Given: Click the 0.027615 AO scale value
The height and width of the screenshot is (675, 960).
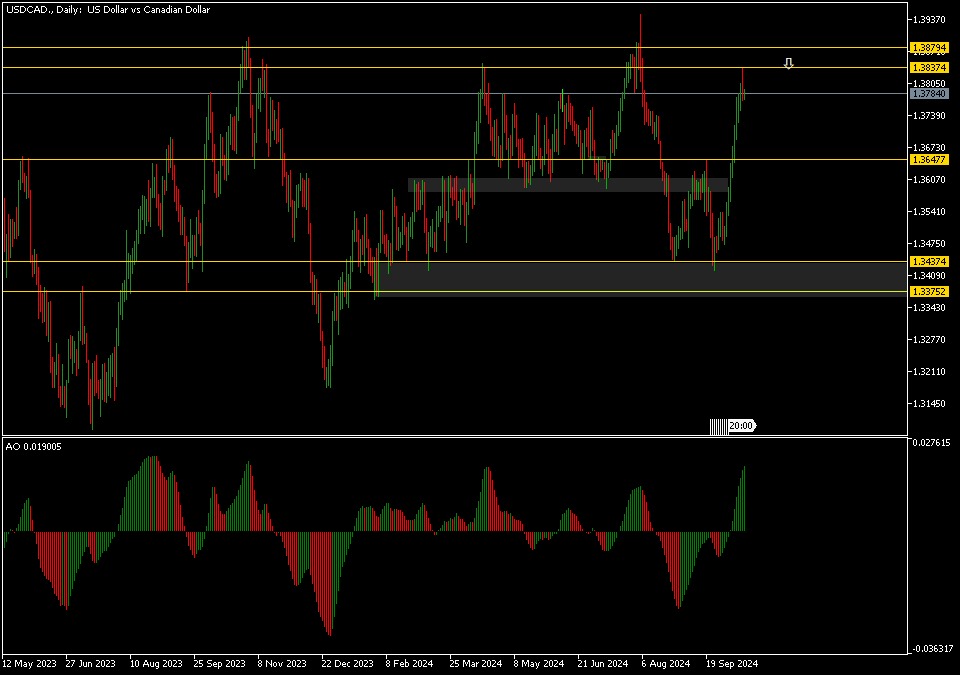Looking at the screenshot, I should tap(931, 442).
